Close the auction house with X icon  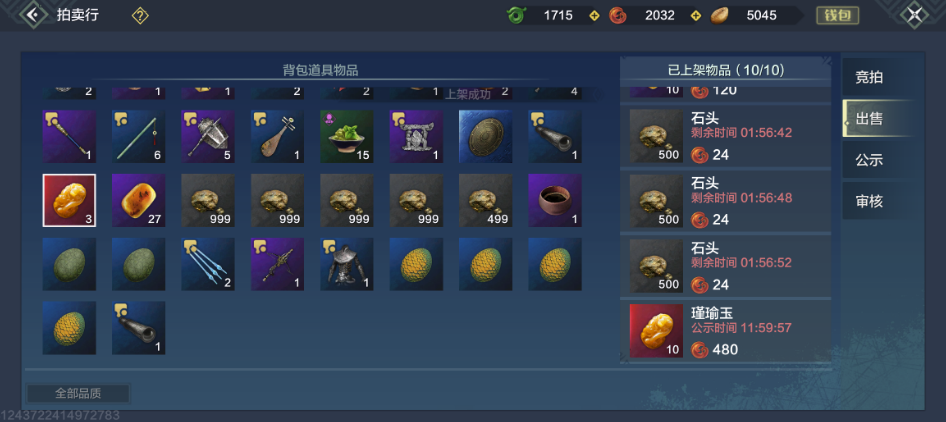coord(915,15)
